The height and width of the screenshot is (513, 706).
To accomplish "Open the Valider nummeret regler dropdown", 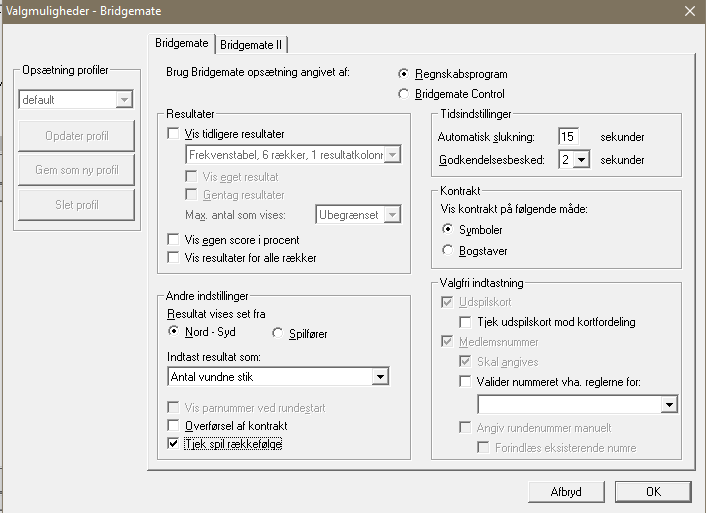I will coord(669,404).
